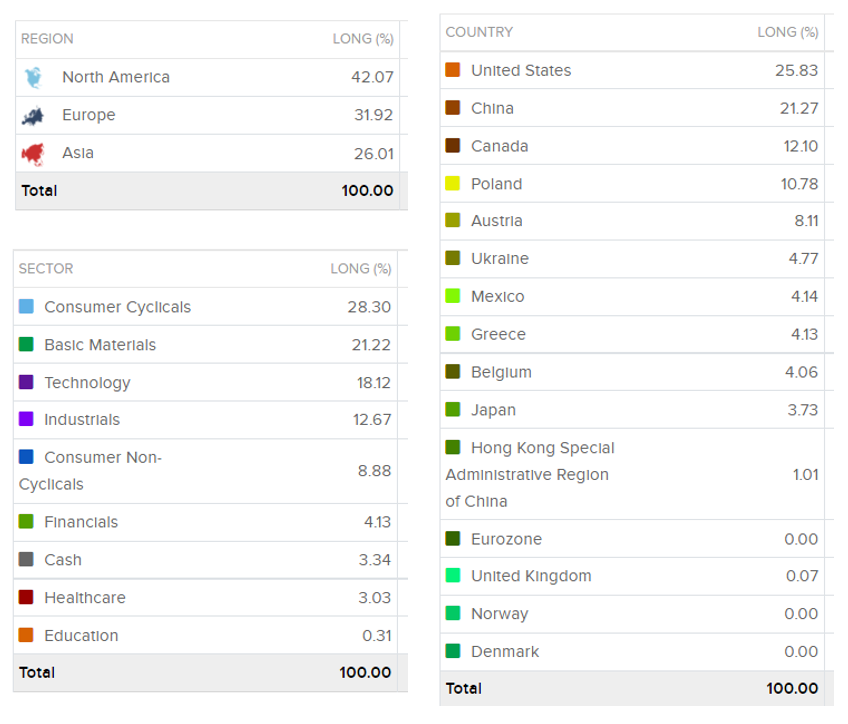Click the Technology purple swatch
The width and height of the screenshot is (848, 724).
click(x=26, y=382)
